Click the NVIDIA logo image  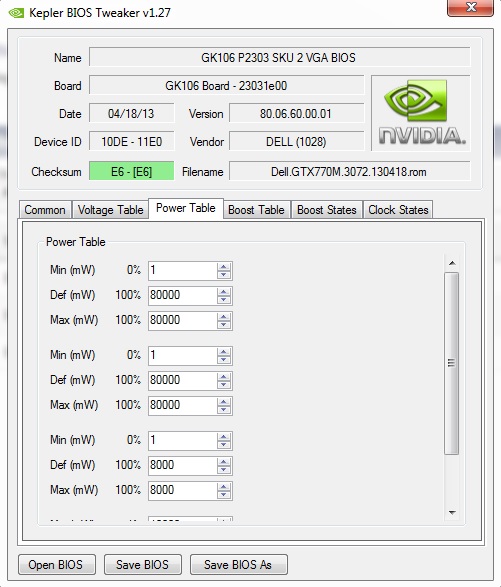421,113
